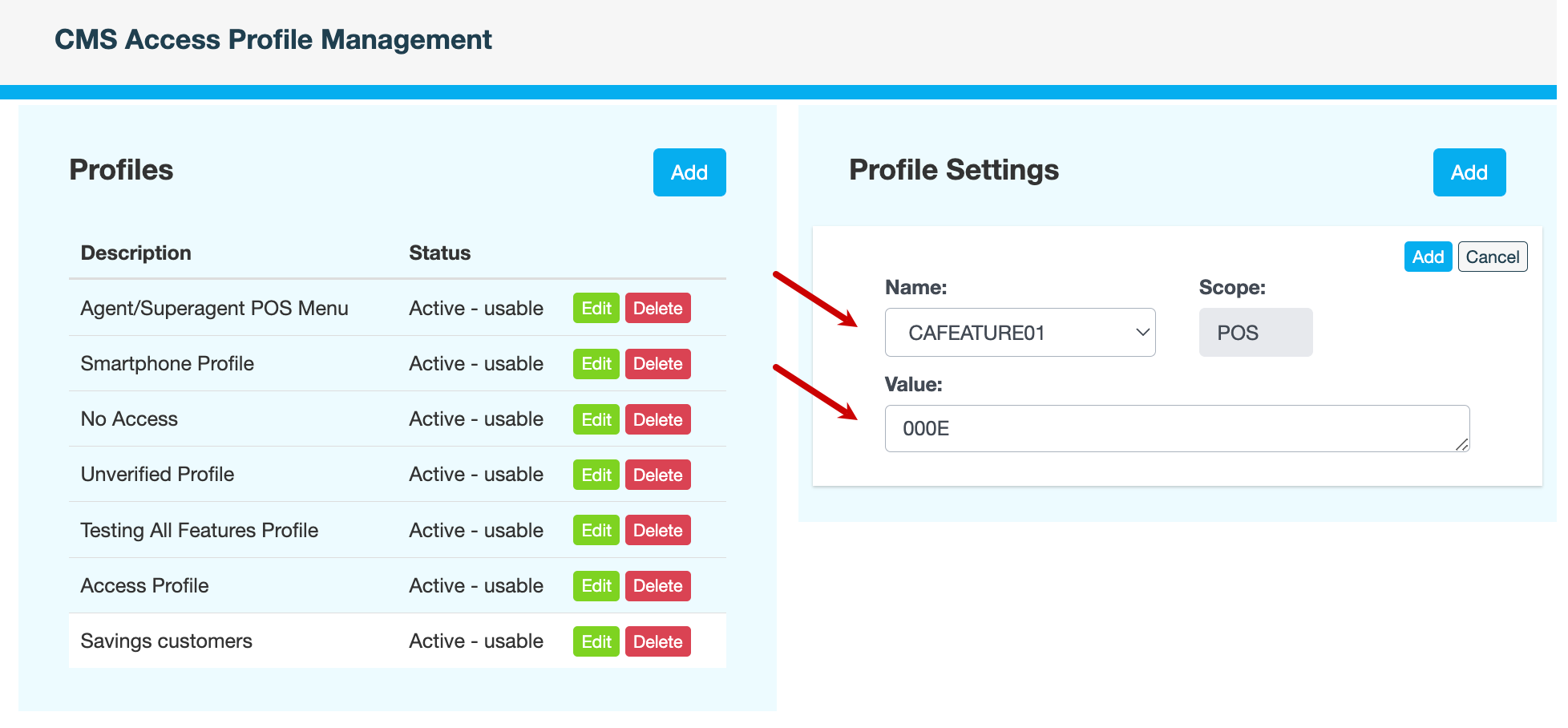Edit the Smartphone Profile entry
Viewport: 1568px width, 728px height.
pos(596,364)
